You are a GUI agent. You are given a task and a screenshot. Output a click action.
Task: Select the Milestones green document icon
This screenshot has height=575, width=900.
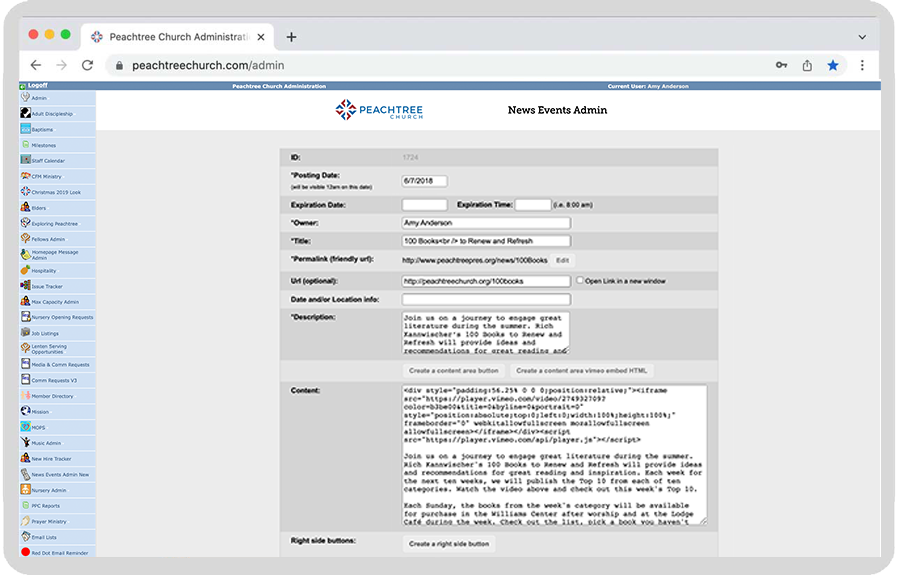click(x=25, y=144)
